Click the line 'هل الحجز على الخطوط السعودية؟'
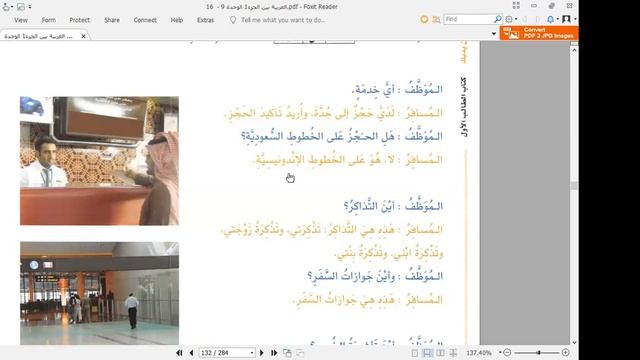The height and width of the screenshot is (360, 640). coord(342,136)
